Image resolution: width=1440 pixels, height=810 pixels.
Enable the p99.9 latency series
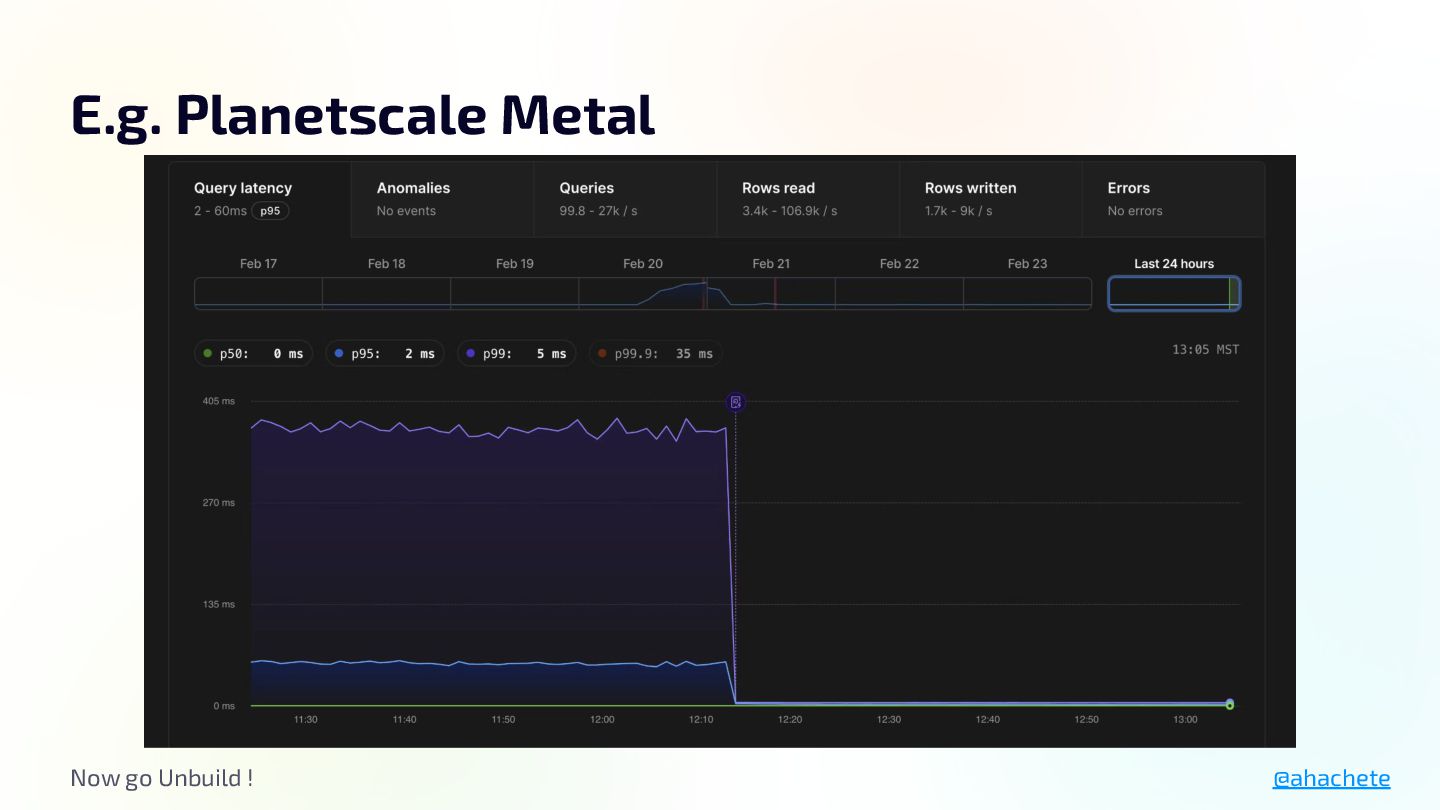(x=655, y=354)
